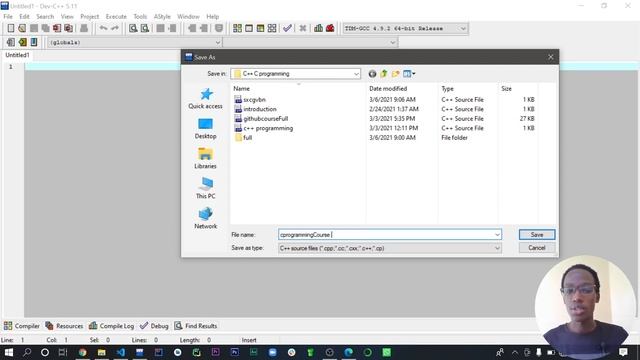Click the Save button
This screenshot has width=640, height=360.
(537, 235)
